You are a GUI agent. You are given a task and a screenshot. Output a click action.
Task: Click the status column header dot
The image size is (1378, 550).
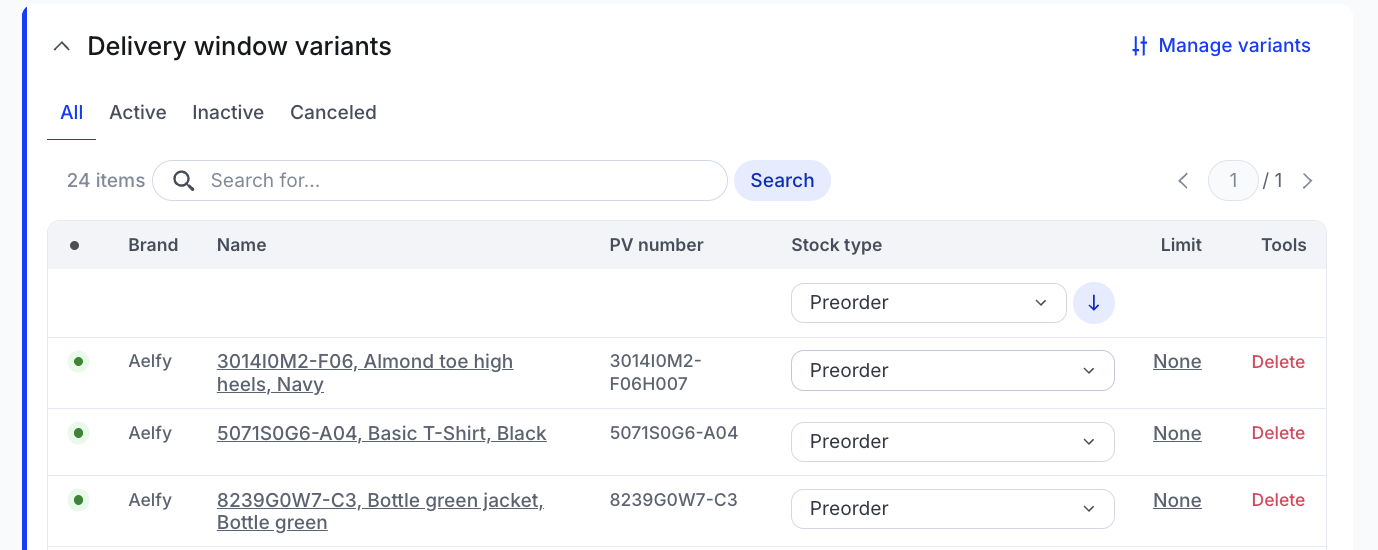tap(74, 245)
